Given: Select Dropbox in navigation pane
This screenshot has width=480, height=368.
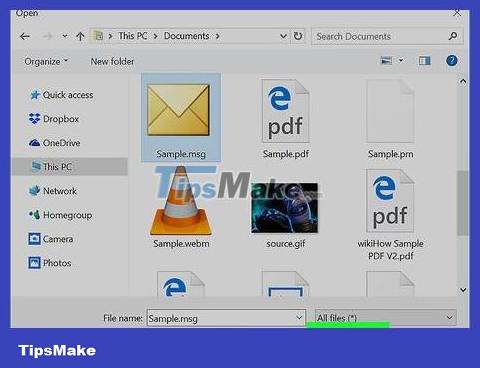Looking at the screenshot, I should coord(54,119).
